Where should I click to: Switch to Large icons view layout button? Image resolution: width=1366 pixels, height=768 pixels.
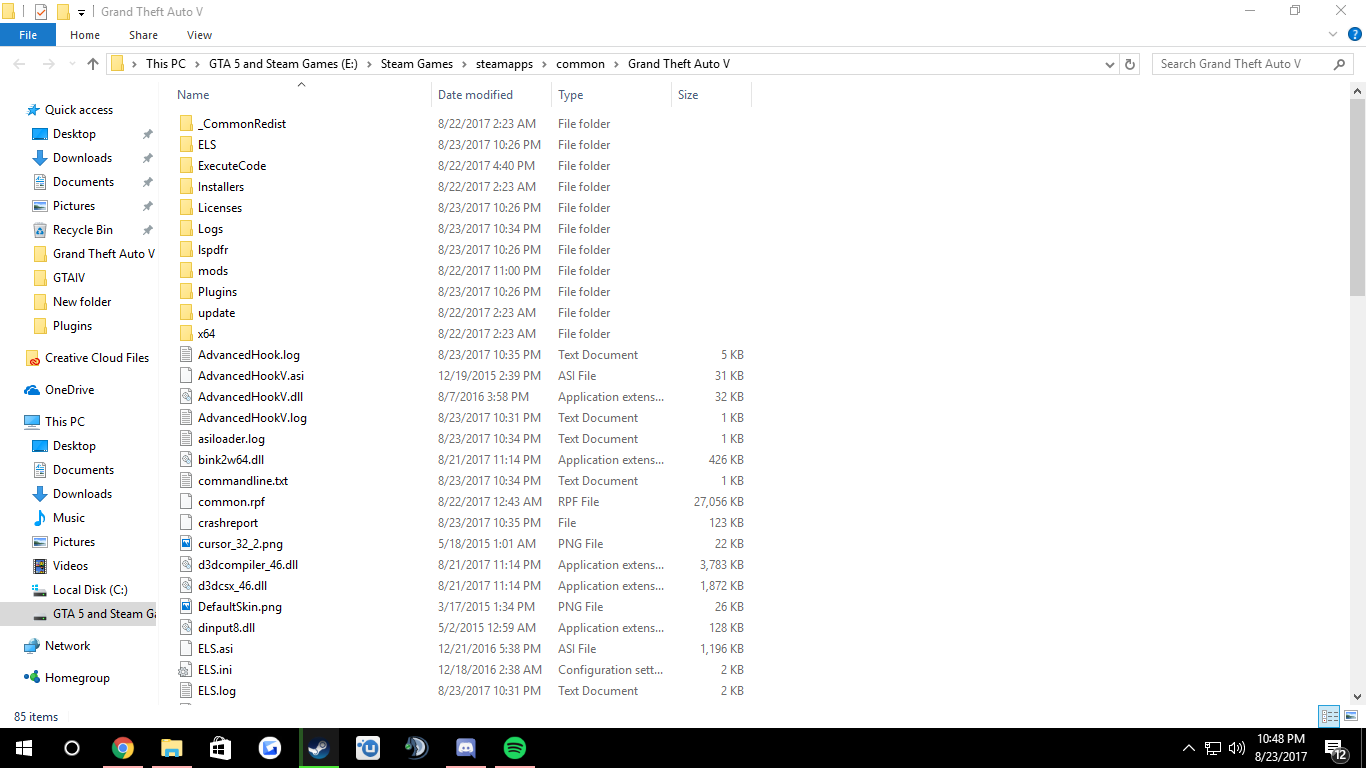[1350, 716]
